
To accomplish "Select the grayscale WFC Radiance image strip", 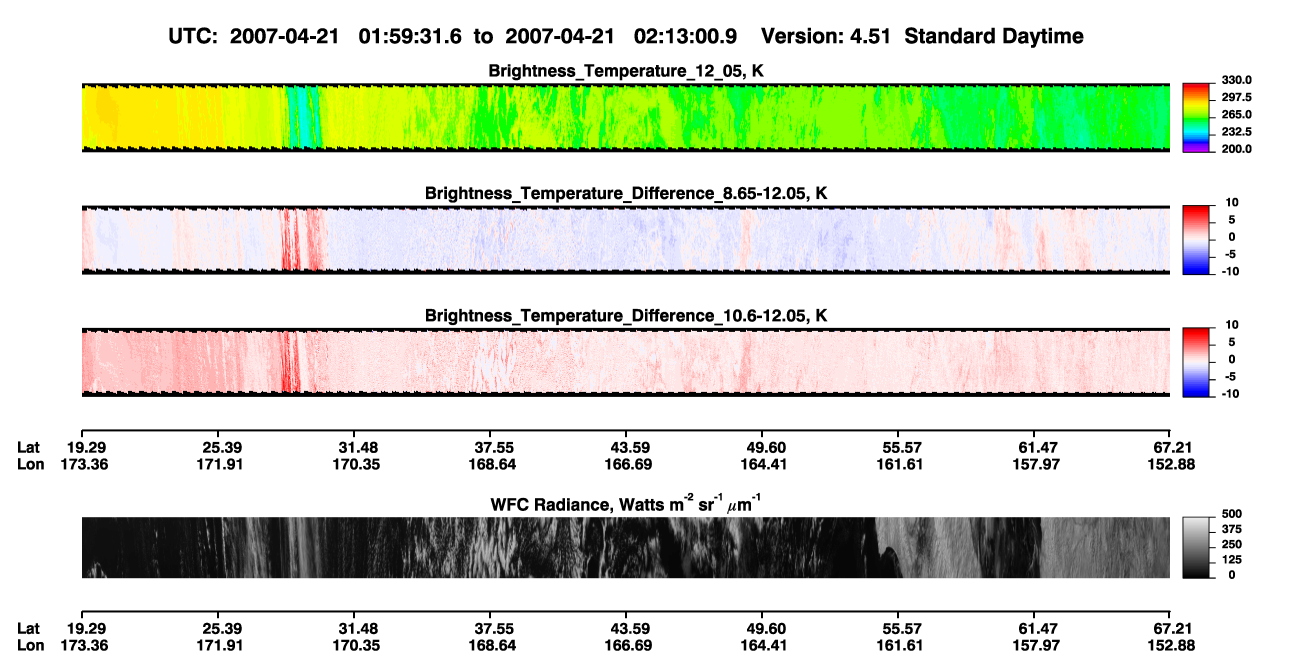I will tap(625, 547).
